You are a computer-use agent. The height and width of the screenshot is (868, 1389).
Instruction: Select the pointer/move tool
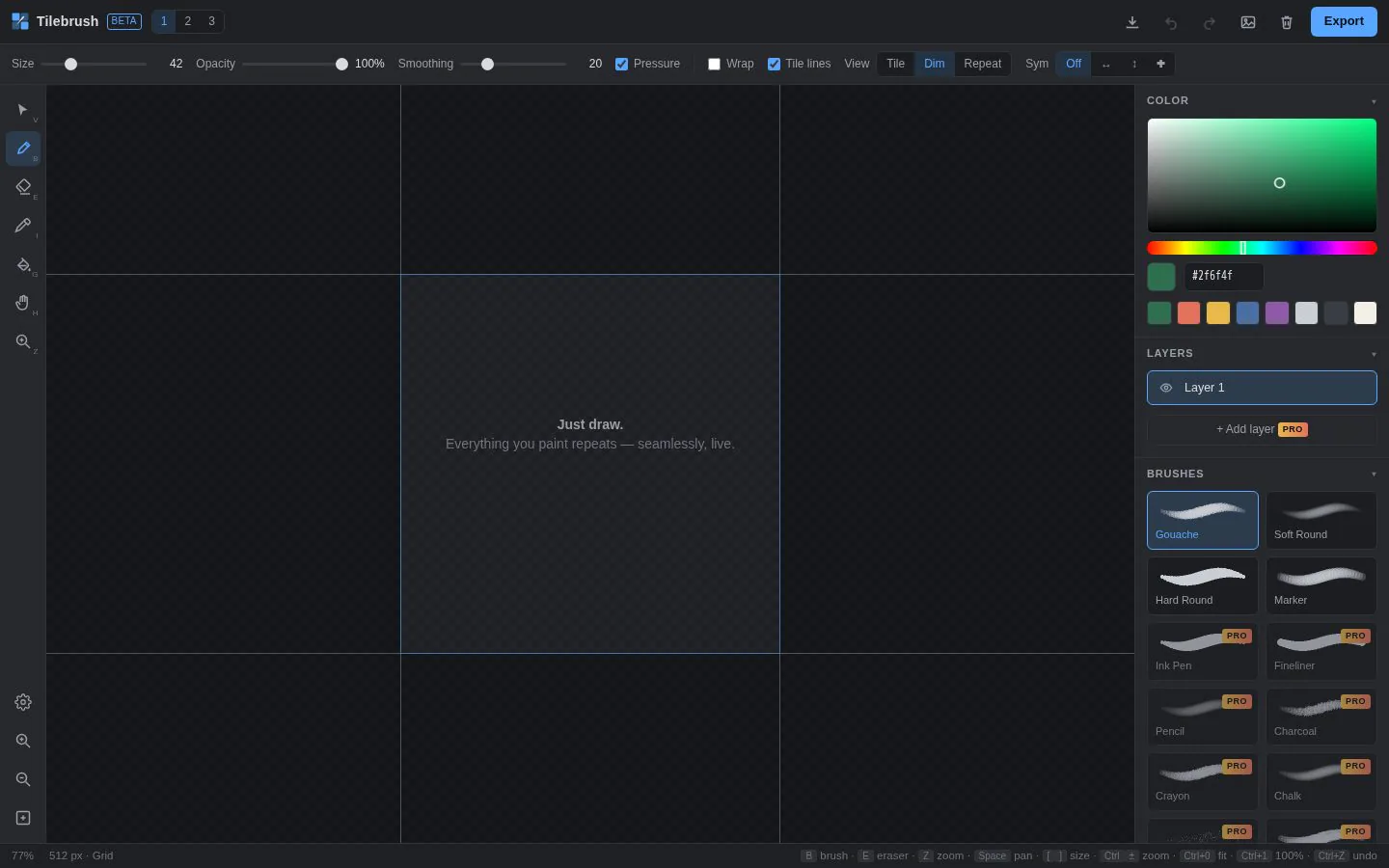[23, 110]
